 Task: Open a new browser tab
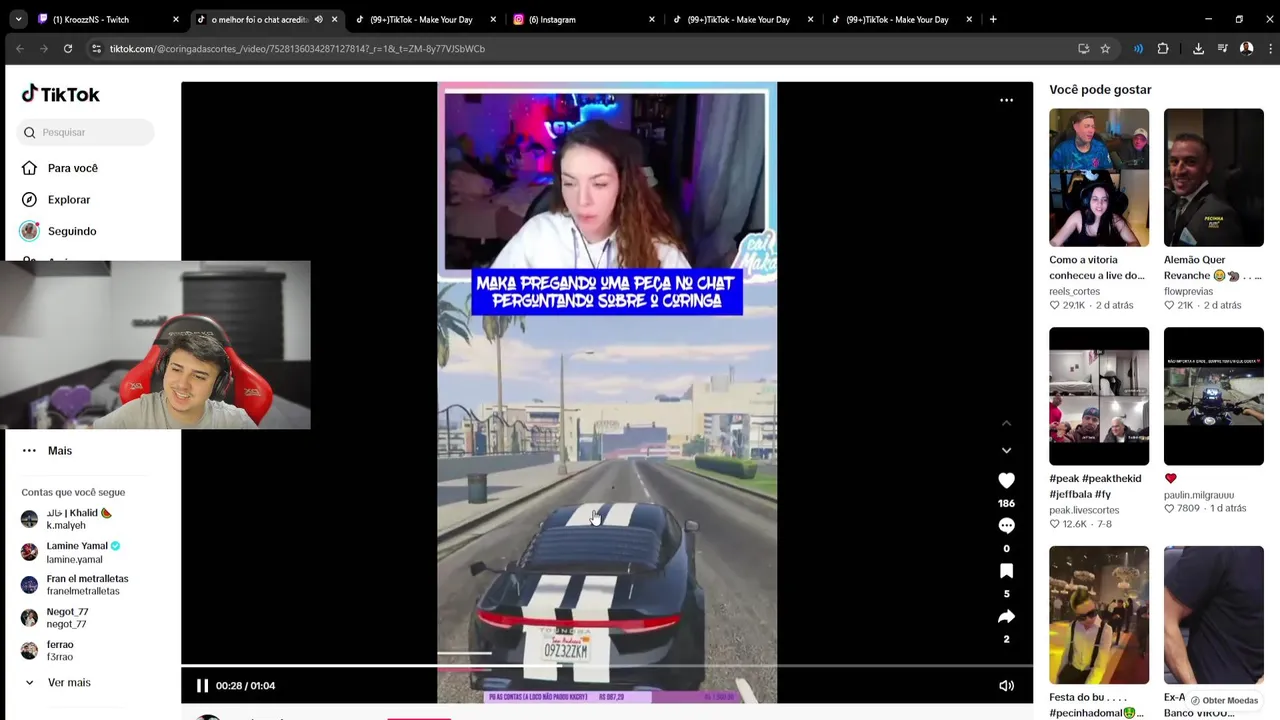(993, 19)
